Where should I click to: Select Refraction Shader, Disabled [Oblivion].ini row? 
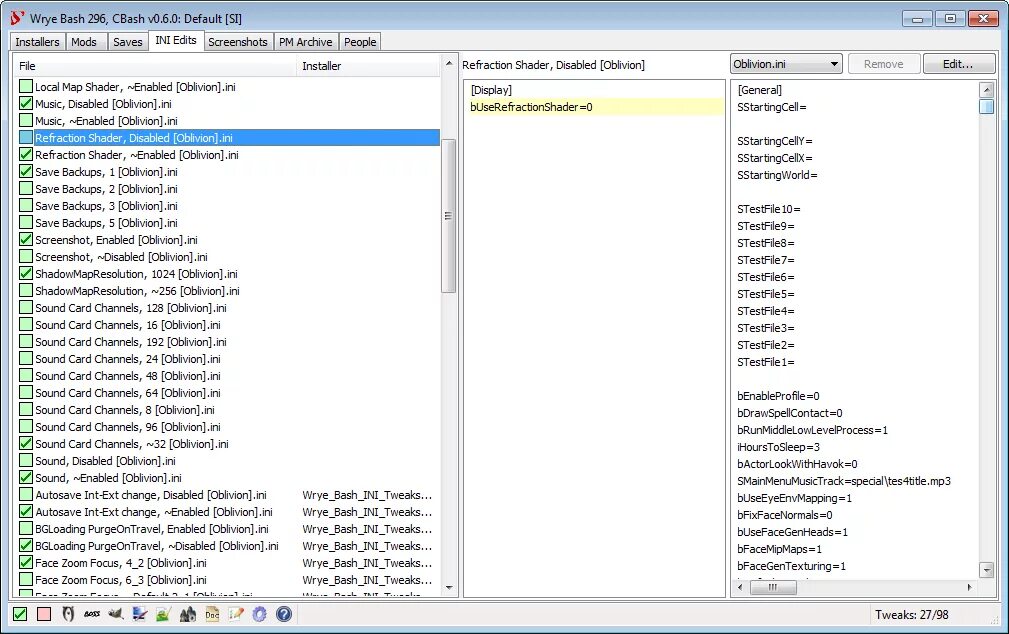pos(229,137)
